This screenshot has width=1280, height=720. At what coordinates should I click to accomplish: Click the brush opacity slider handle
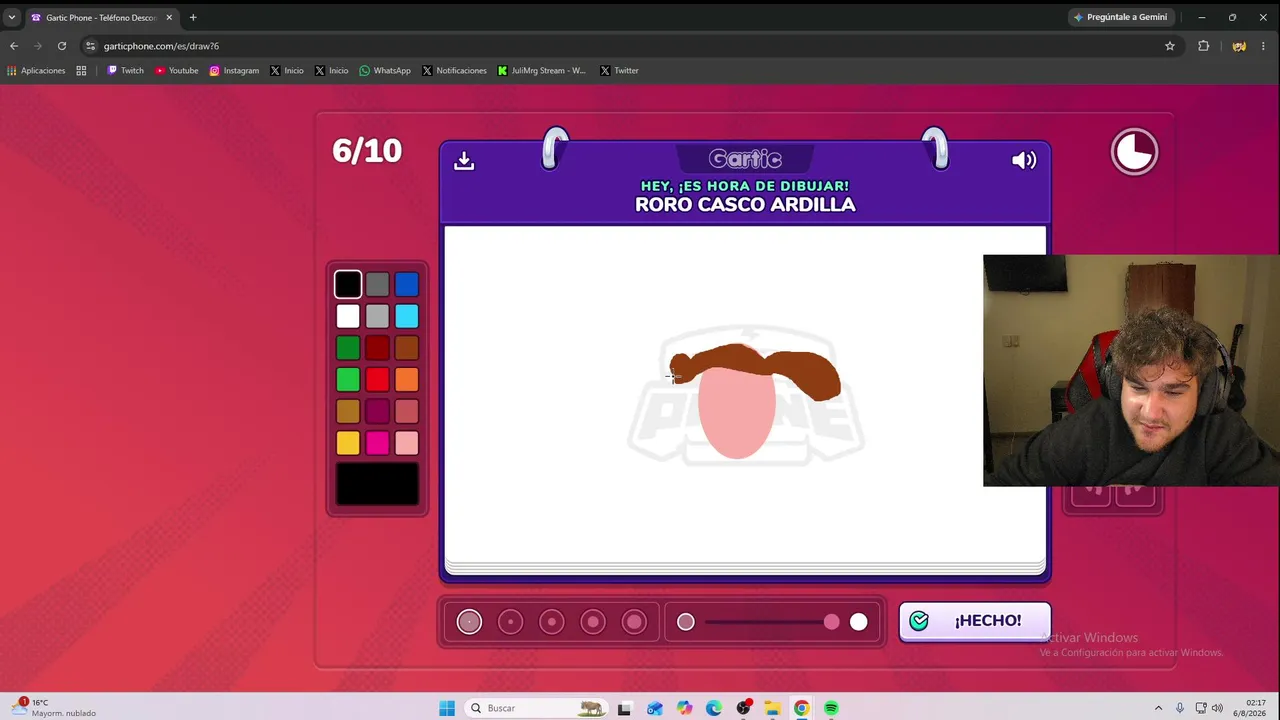coord(832,622)
